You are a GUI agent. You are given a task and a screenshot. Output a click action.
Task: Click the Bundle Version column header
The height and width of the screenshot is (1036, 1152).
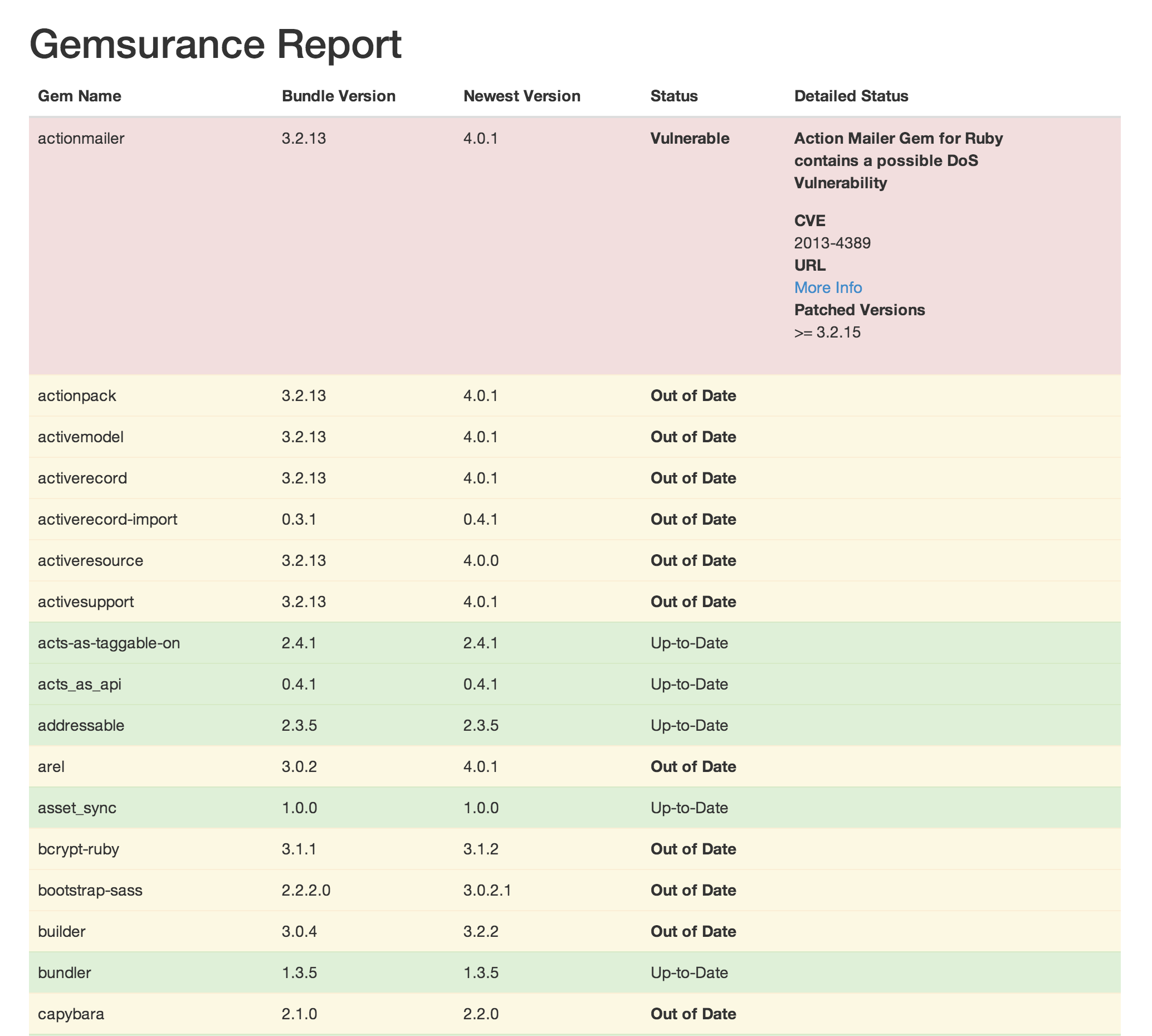(x=338, y=96)
